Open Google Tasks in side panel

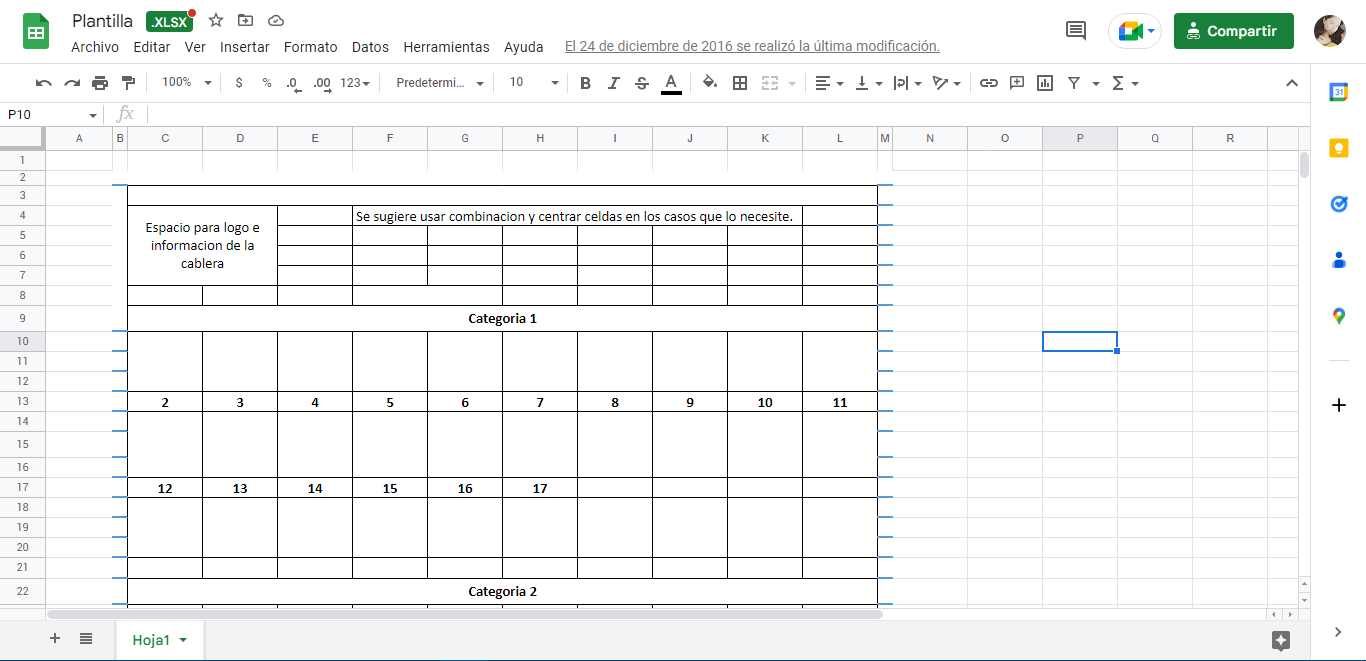1339,204
